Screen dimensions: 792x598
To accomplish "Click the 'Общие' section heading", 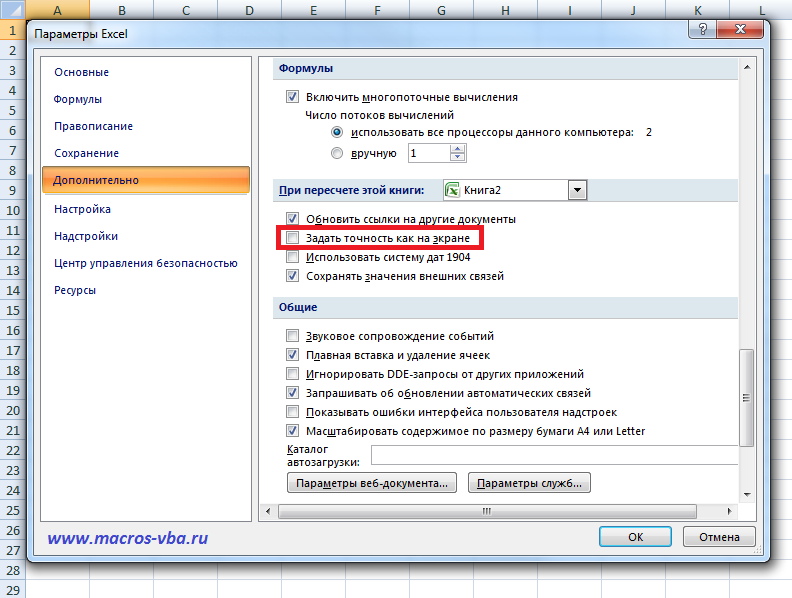I will pyautogui.click(x=298, y=307).
